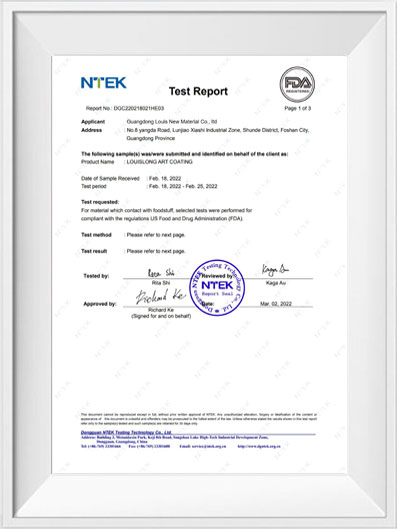Select the report number DGC220218021HE03

pyautogui.click(x=139, y=108)
